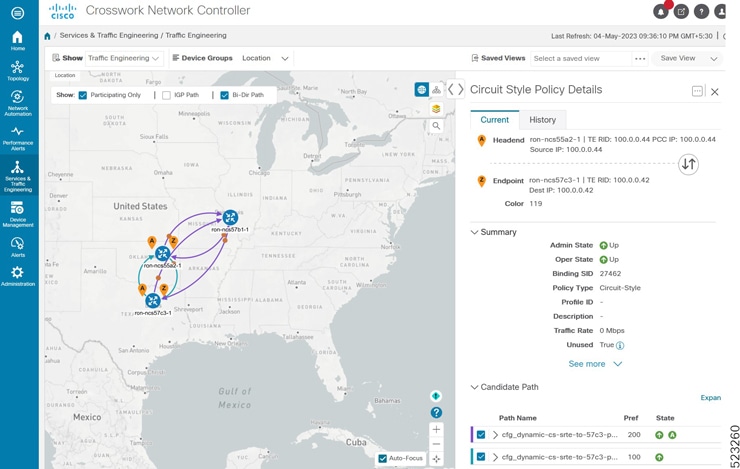740x469 pixels.
Task: Expand candidate path row with Pref 200
Action: pyautogui.click(x=495, y=435)
